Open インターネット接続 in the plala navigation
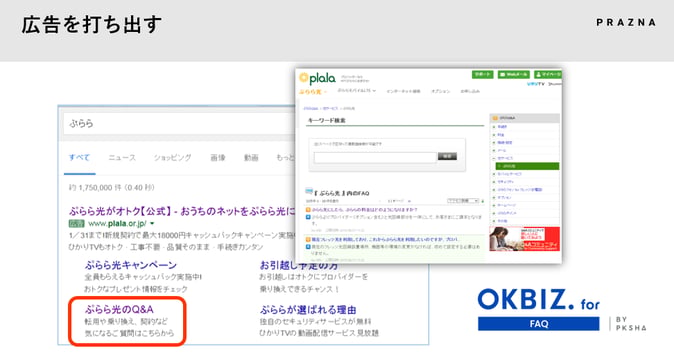Screen dimensions: 674x364 pos(403,91)
